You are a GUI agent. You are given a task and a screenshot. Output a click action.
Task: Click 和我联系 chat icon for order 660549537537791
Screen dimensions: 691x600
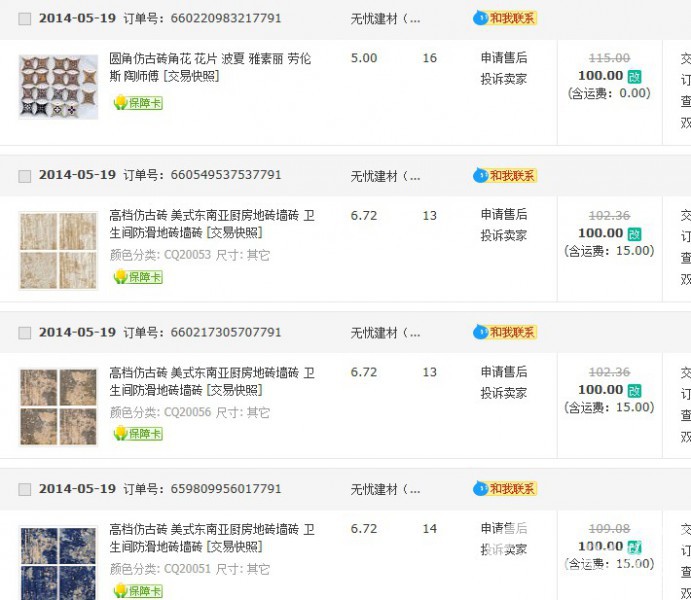505,175
